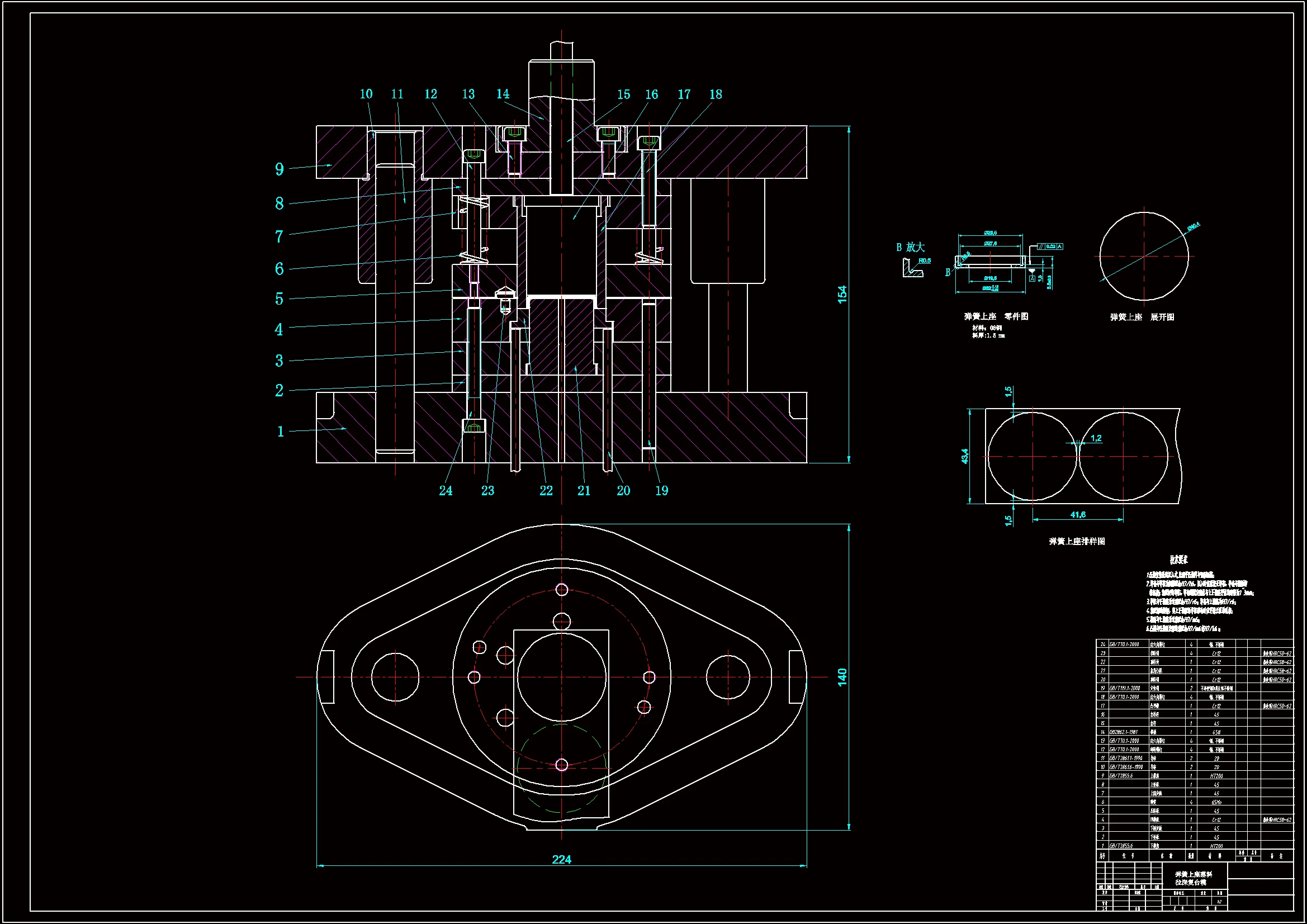This screenshot has width=1307, height=924.
Task: Select the HT200 cell in row 9
Action: click(x=1216, y=776)
